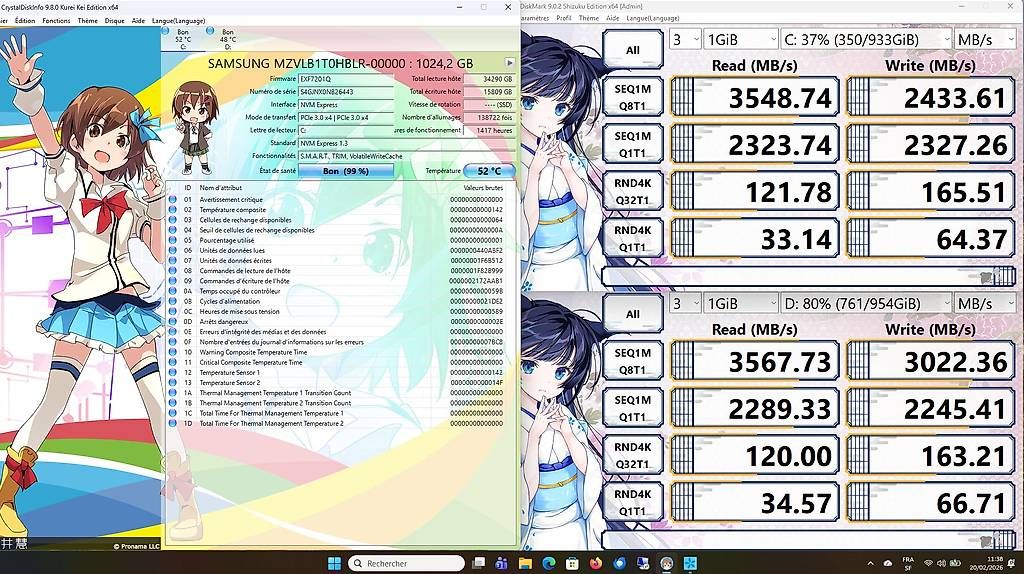Click the Bon (99 %) health status button
This screenshot has height=574, width=1024.
click(345, 171)
